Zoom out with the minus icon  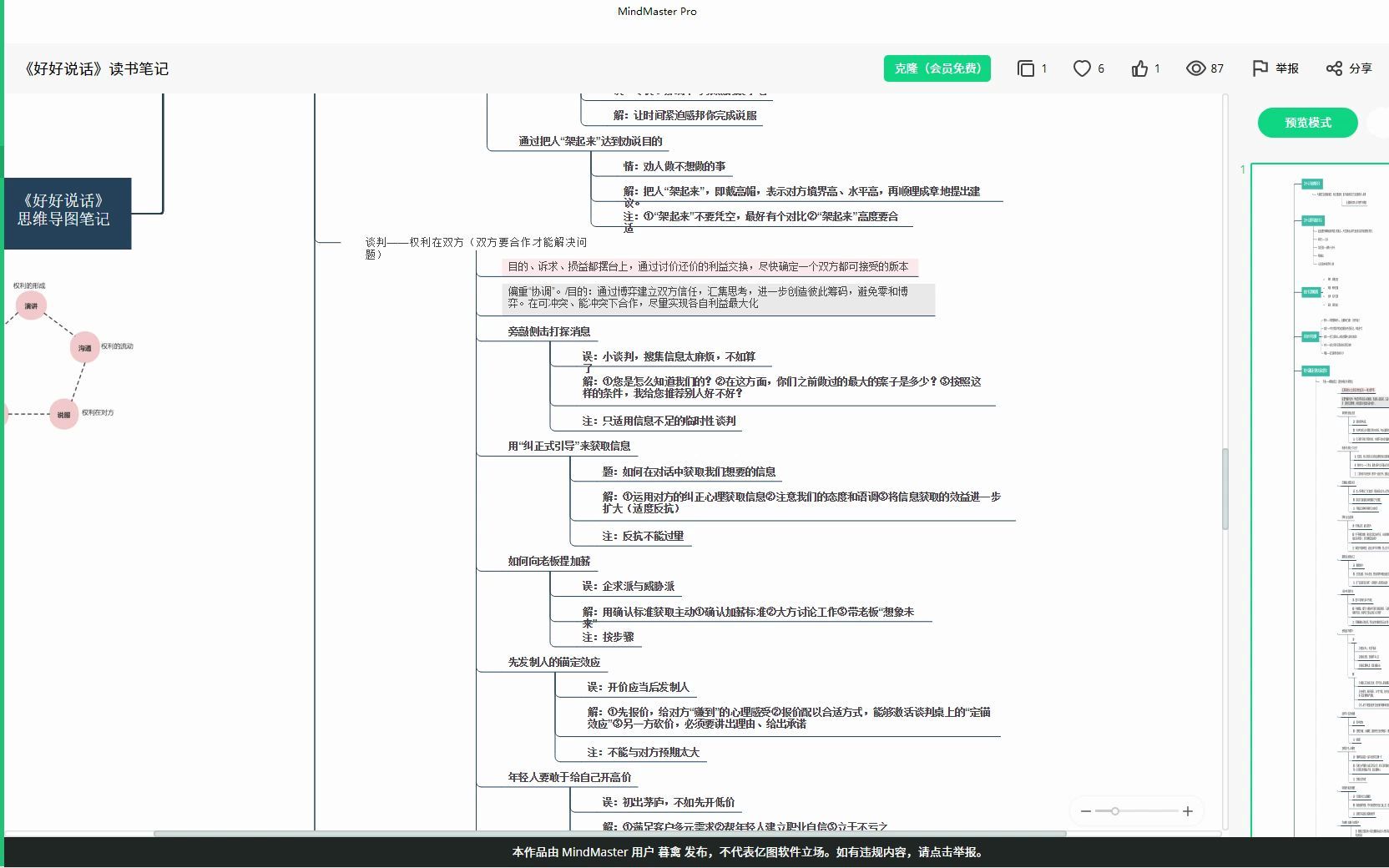(1085, 811)
